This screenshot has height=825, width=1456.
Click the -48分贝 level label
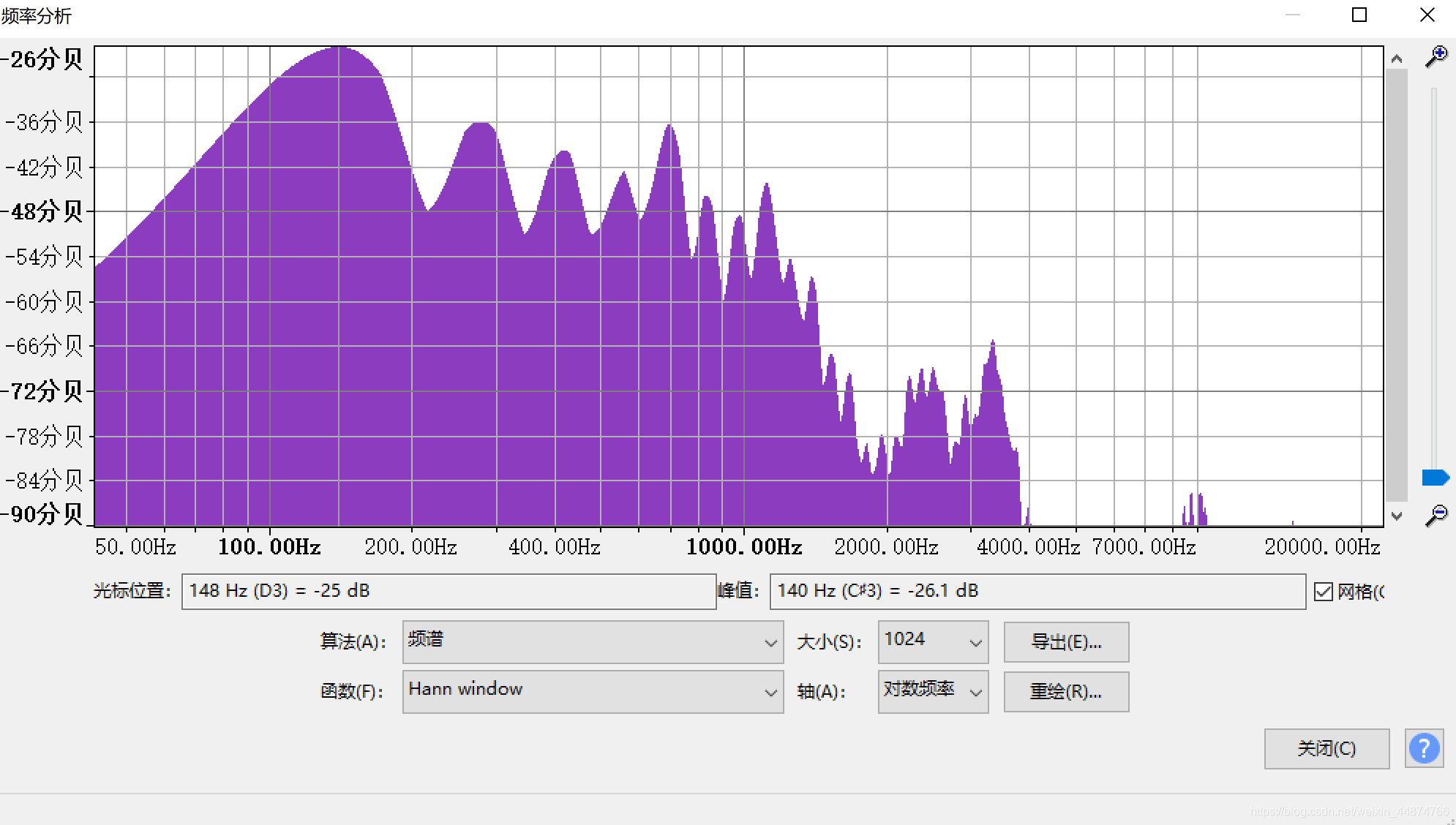pos(42,211)
